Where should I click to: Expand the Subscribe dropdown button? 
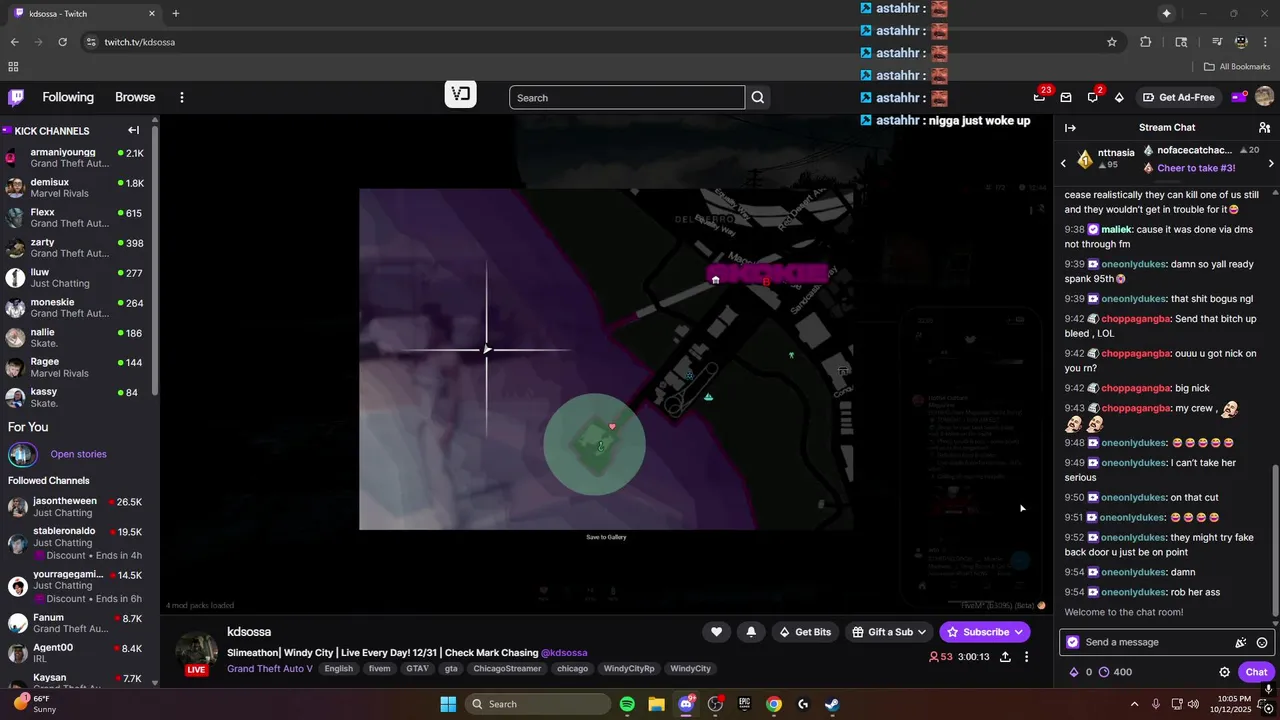pos(1019,632)
